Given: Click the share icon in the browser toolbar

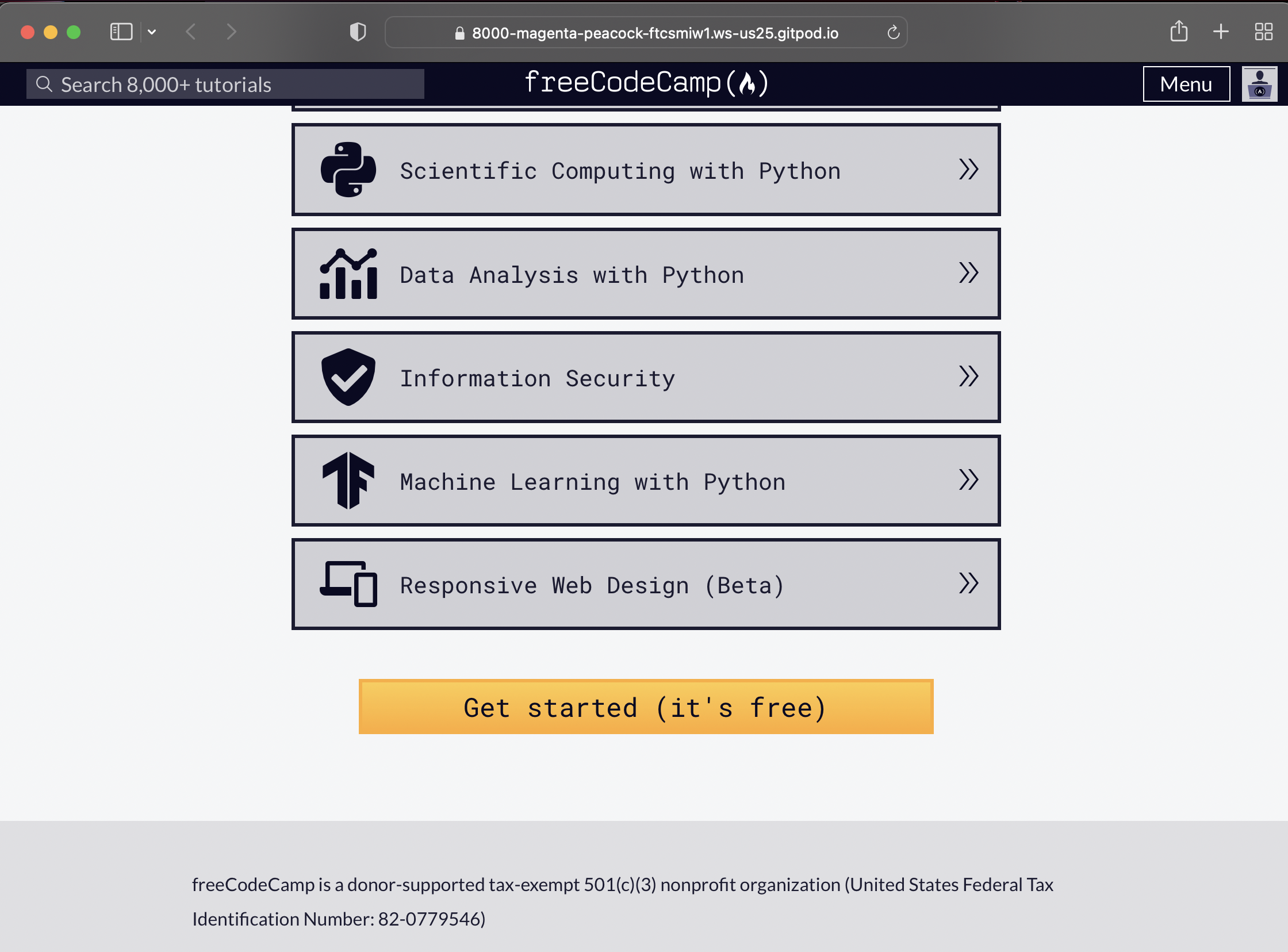Looking at the screenshot, I should (x=1179, y=32).
